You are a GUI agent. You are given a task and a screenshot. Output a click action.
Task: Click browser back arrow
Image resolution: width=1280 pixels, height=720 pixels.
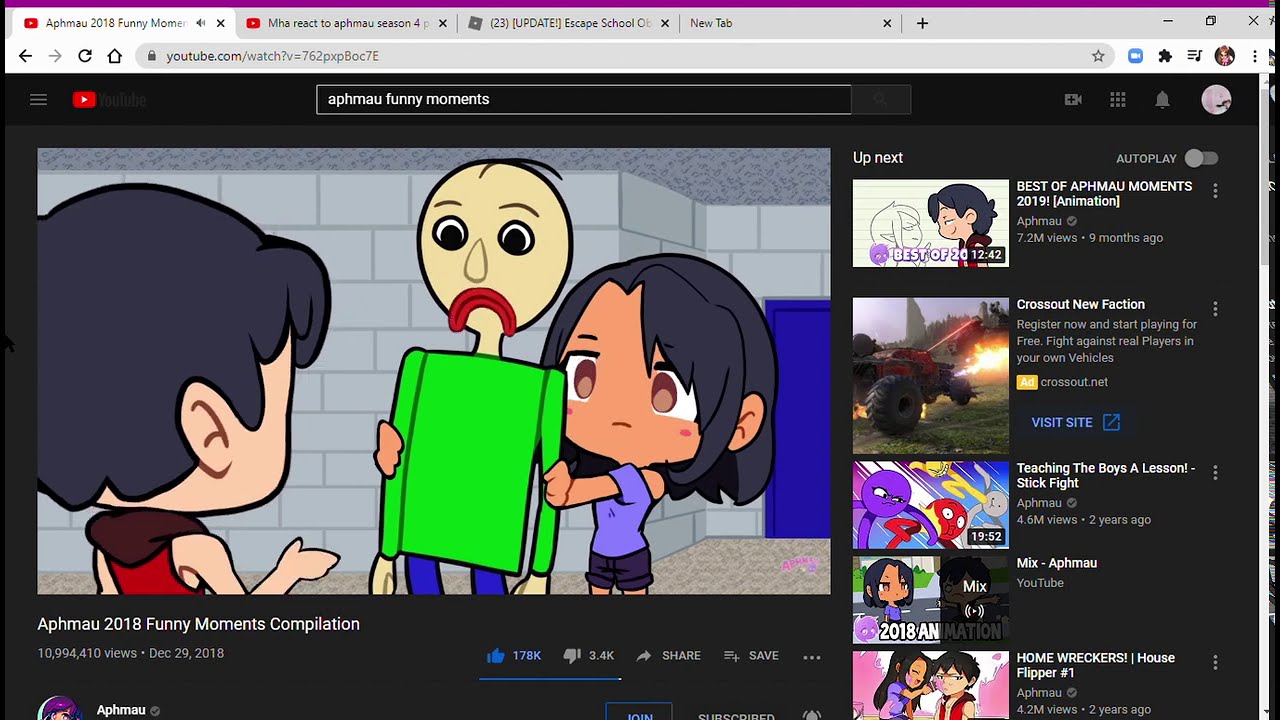pyautogui.click(x=25, y=56)
